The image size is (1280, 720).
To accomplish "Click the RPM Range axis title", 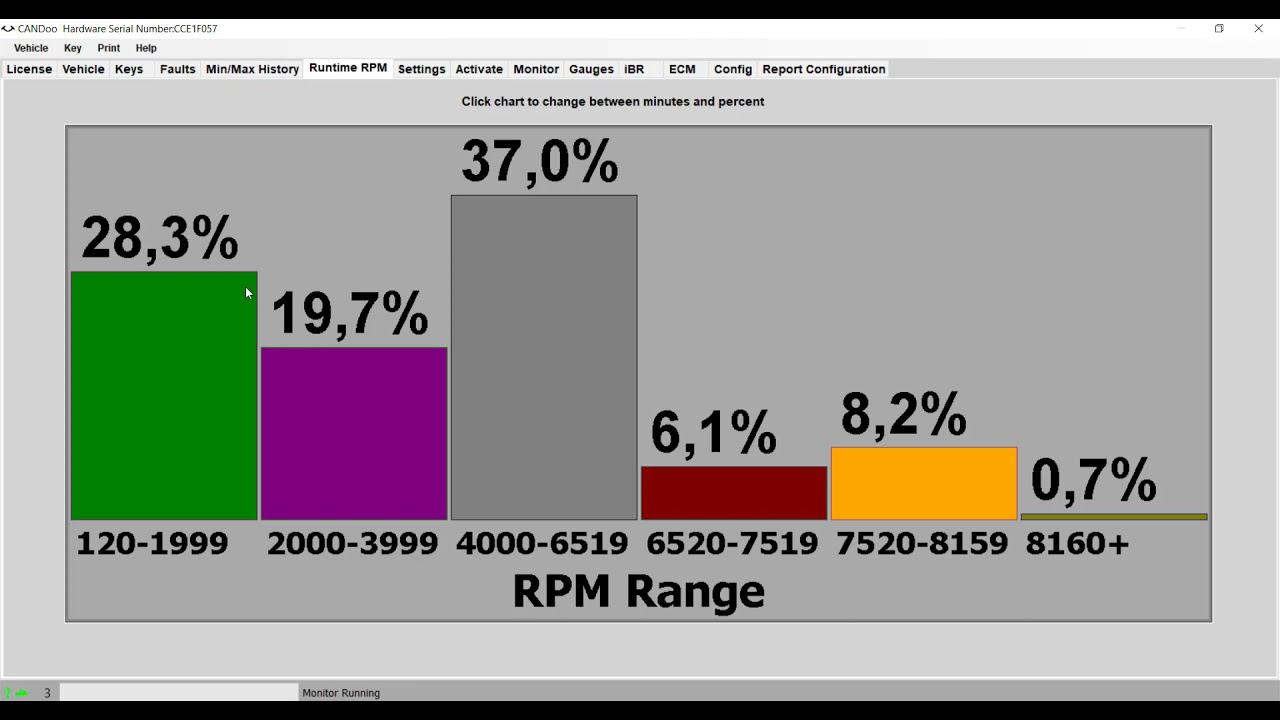I will click(x=638, y=591).
